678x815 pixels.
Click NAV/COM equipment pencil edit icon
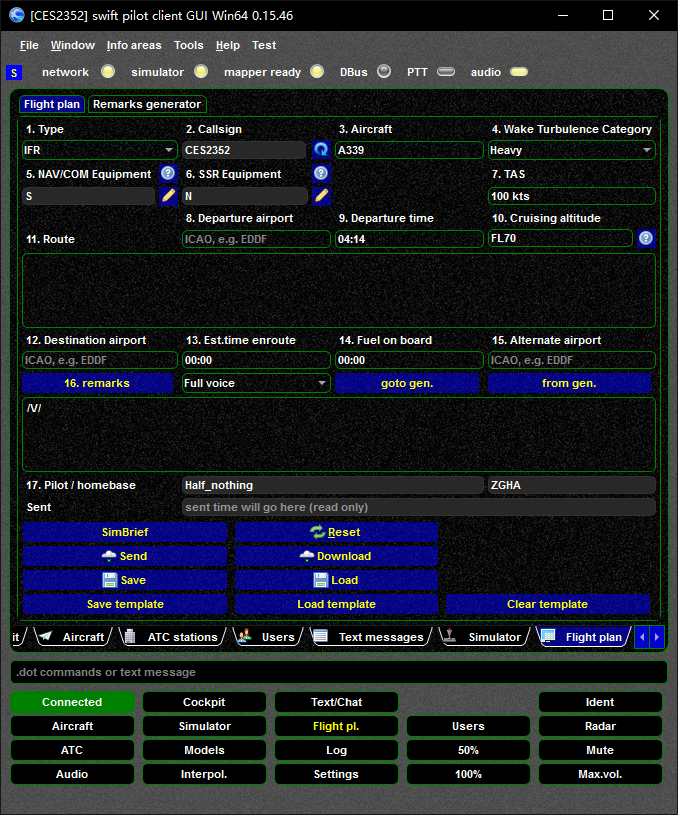[x=168, y=196]
